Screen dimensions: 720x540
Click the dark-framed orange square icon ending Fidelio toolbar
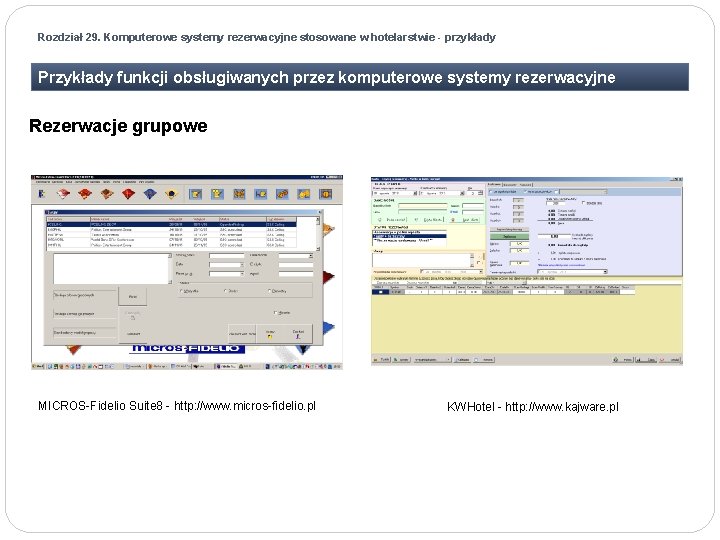click(326, 194)
